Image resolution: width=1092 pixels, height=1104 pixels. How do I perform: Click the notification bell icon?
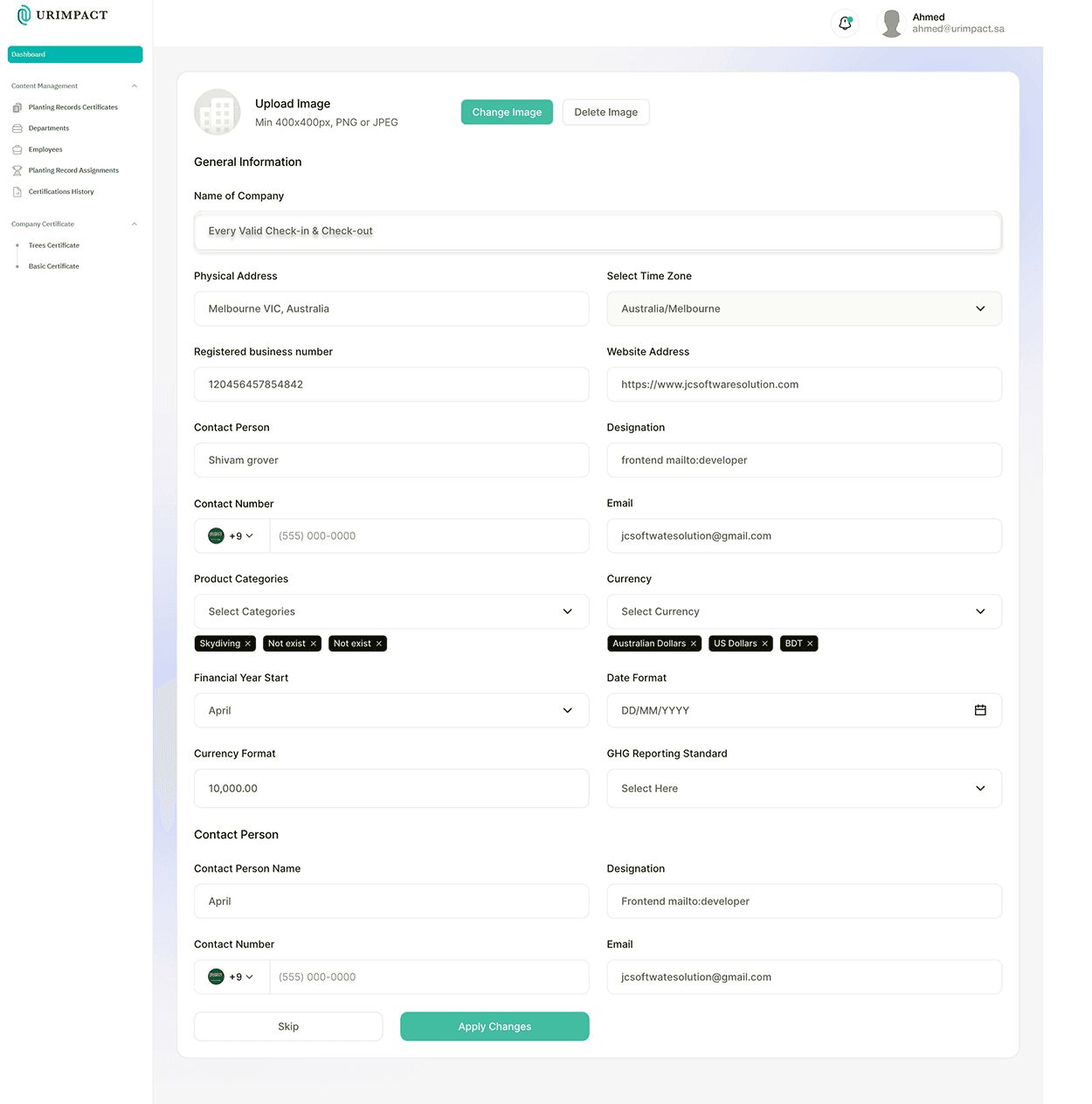(x=845, y=24)
